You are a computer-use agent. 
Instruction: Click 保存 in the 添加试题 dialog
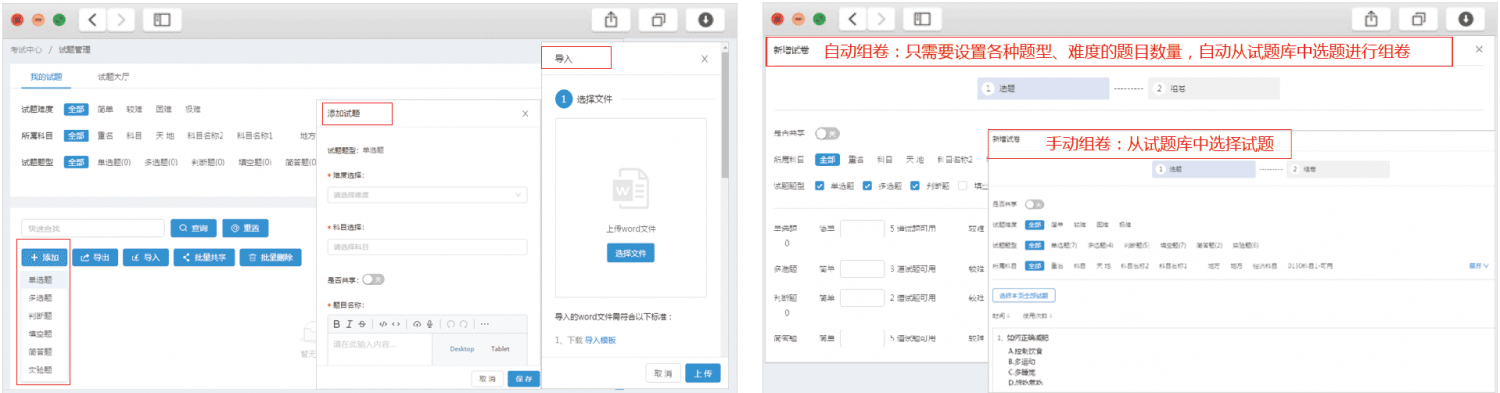524,379
